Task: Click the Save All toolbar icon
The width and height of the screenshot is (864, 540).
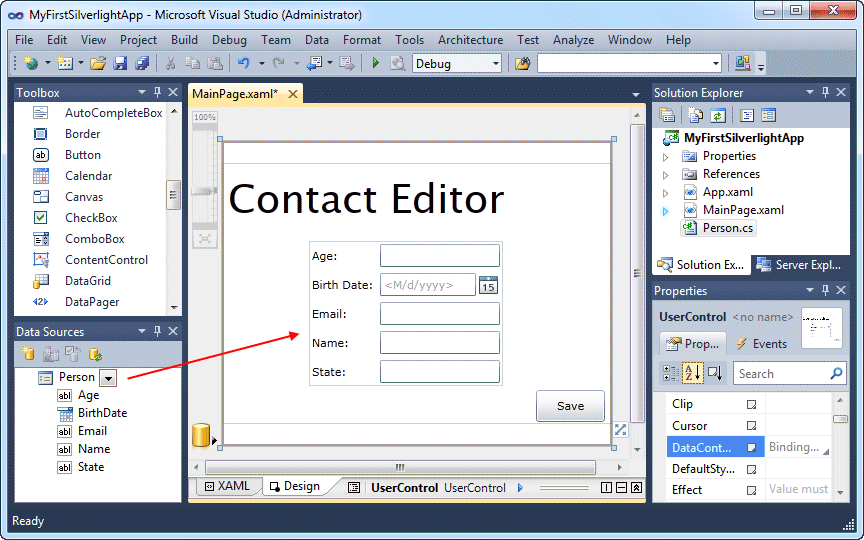Action: pos(142,63)
